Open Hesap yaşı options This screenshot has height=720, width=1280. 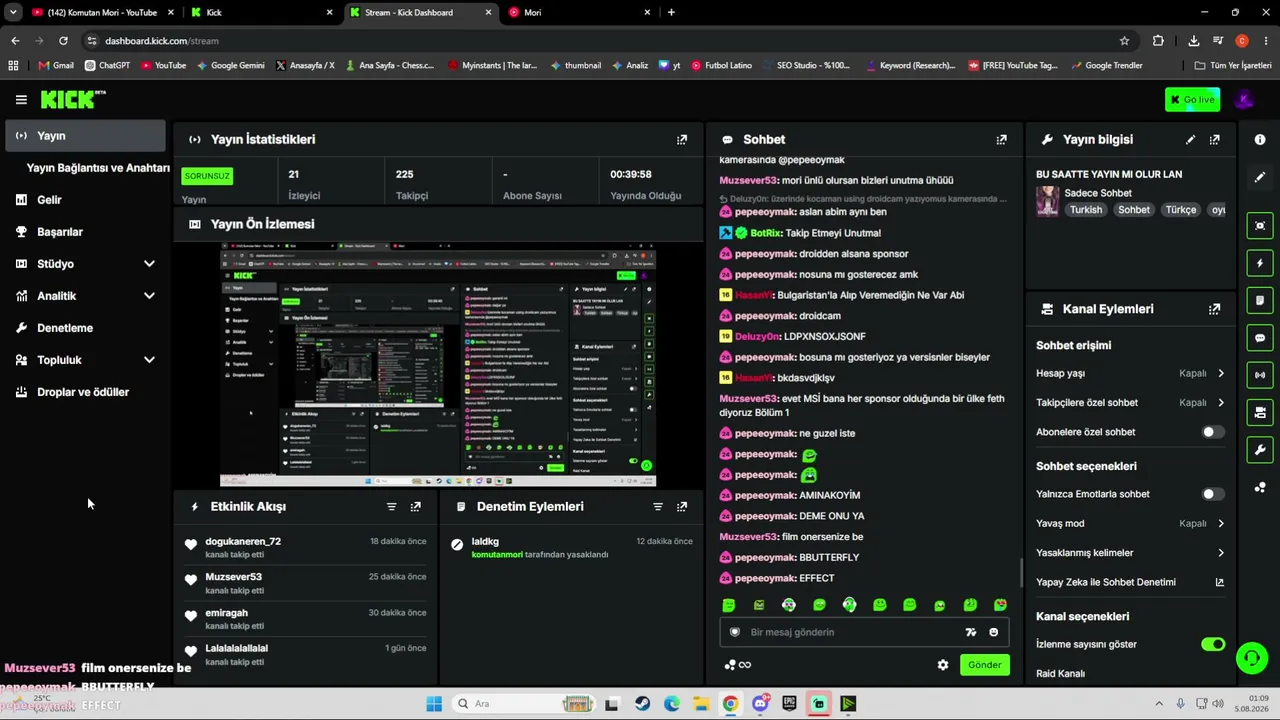(1130, 373)
